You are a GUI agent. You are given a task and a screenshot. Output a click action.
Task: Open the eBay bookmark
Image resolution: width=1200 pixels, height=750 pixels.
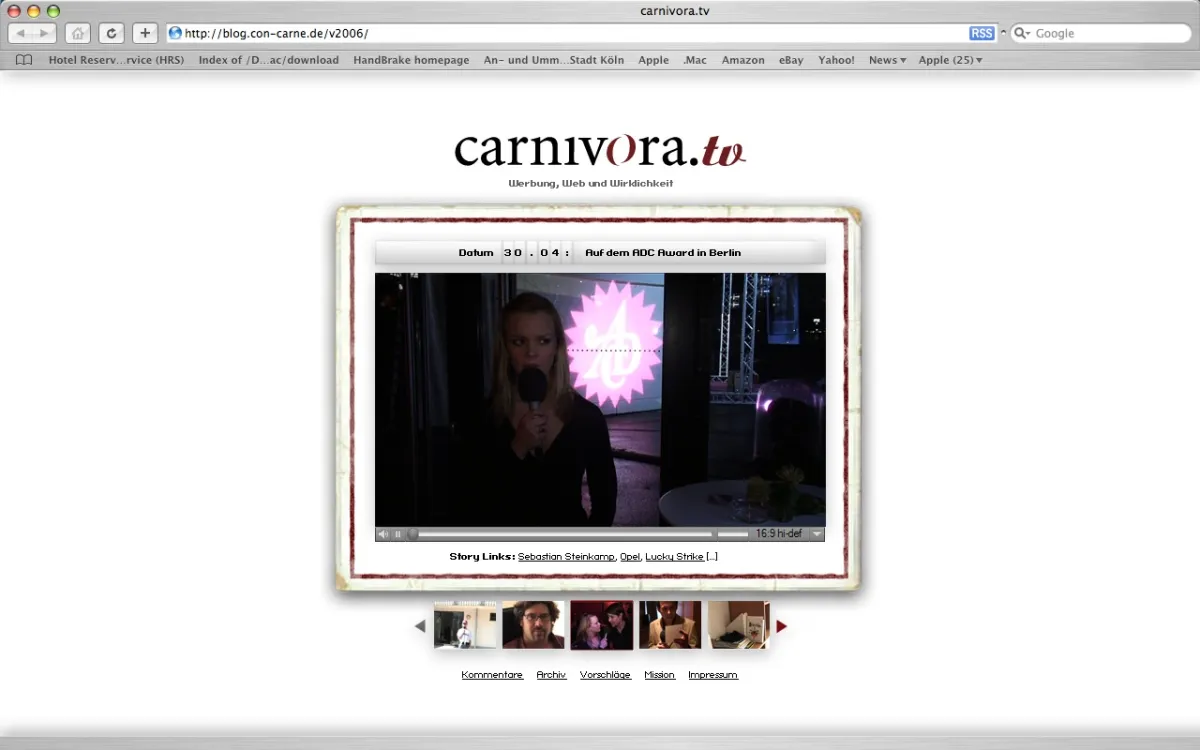(x=790, y=59)
